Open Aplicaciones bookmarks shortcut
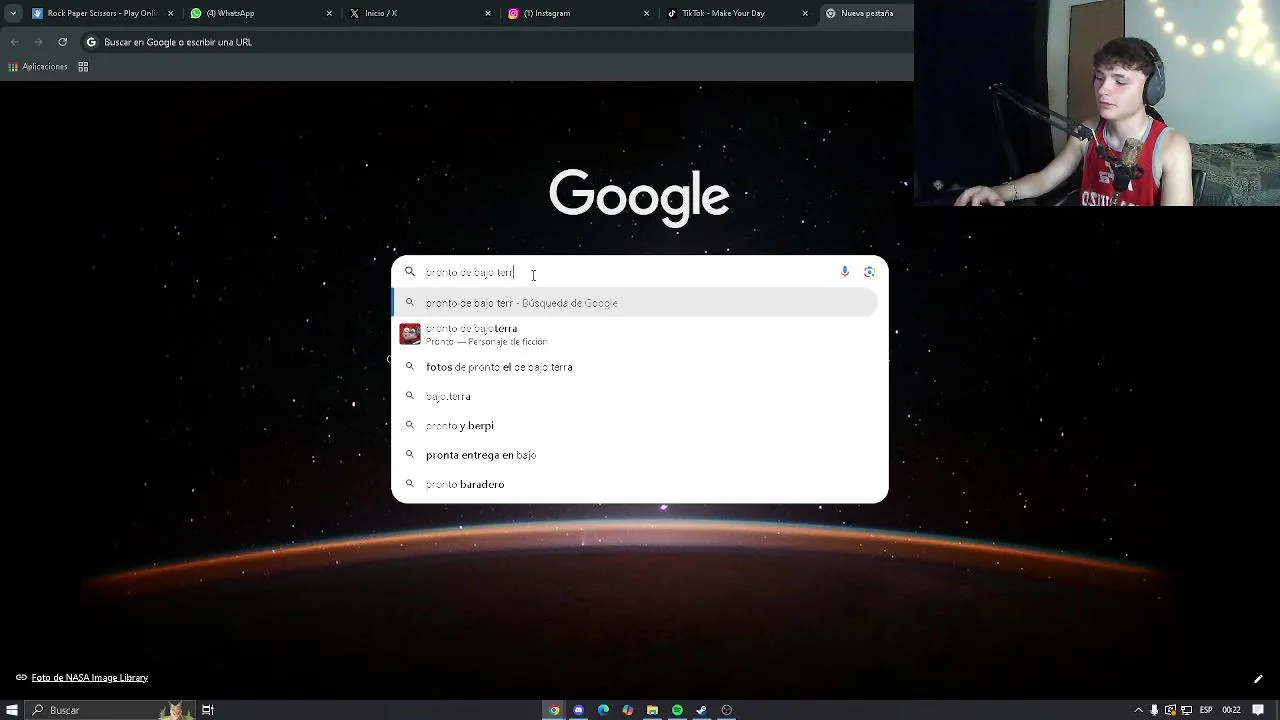The image size is (1280, 720). pos(38,67)
